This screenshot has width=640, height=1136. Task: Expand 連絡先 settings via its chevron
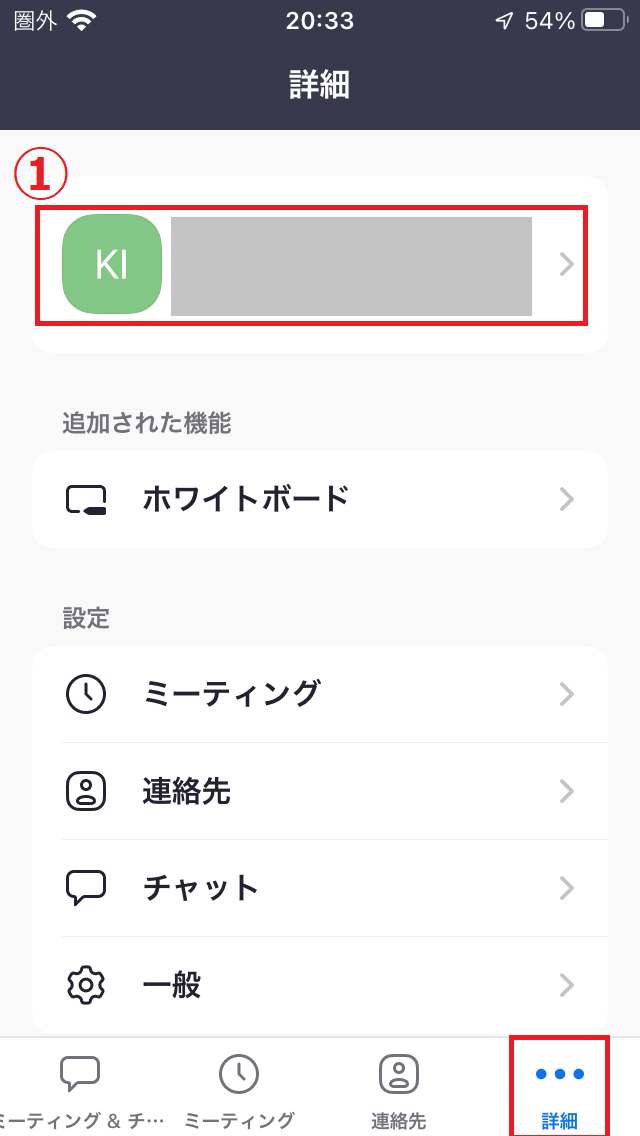(567, 791)
